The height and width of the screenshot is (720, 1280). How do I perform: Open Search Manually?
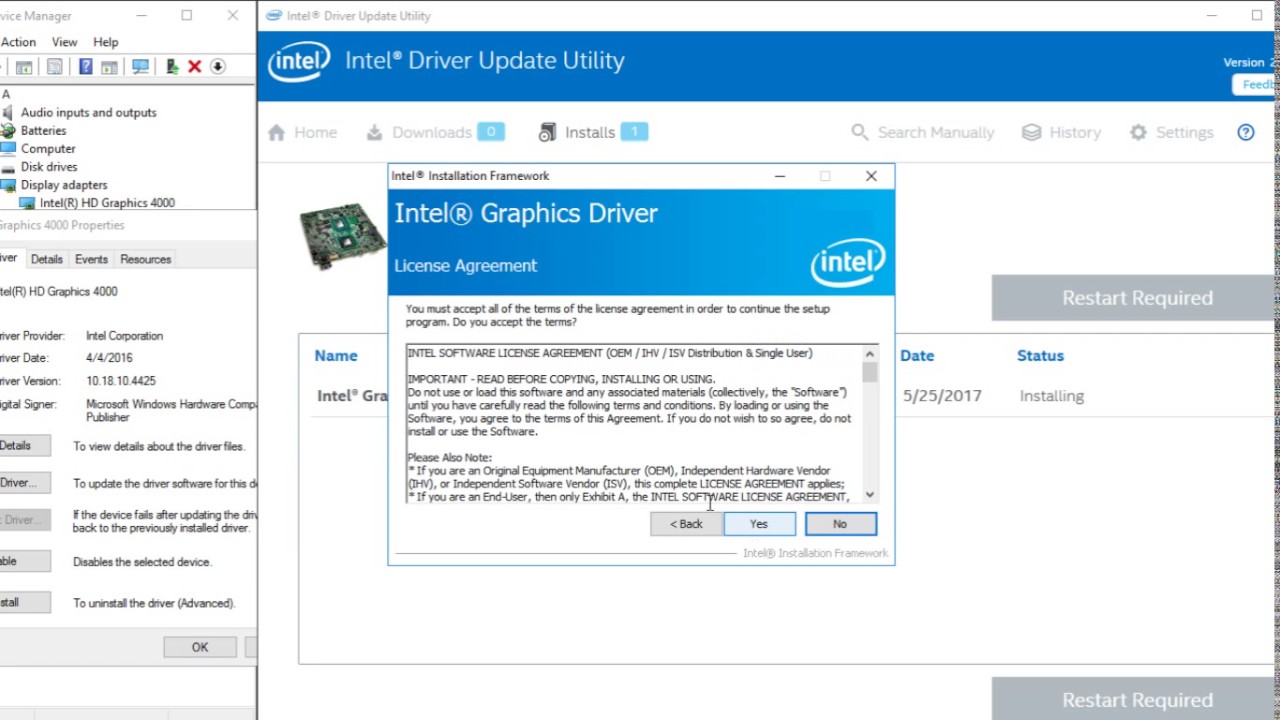(x=922, y=132)
